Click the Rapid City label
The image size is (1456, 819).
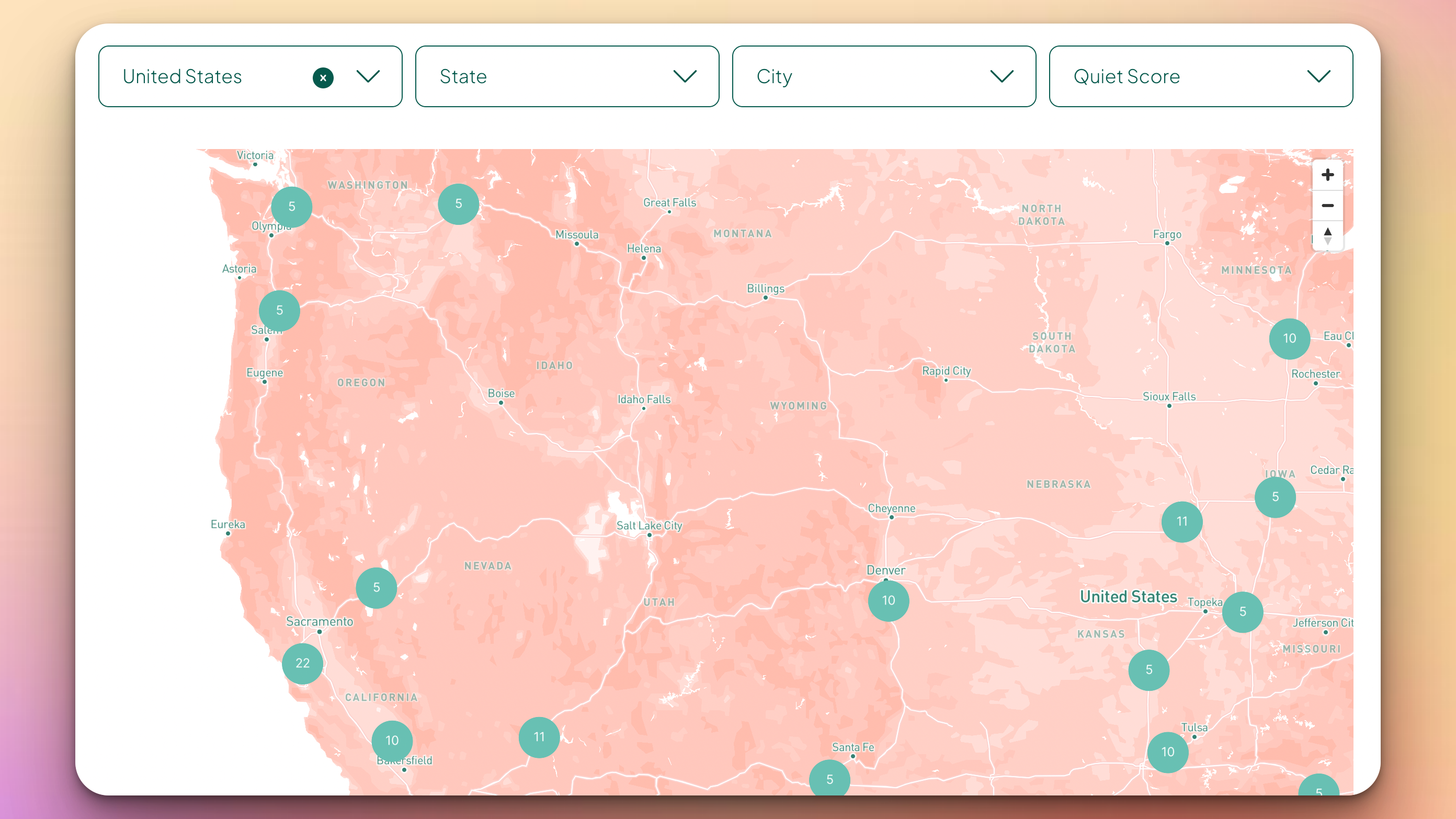[x=946, y=371]
